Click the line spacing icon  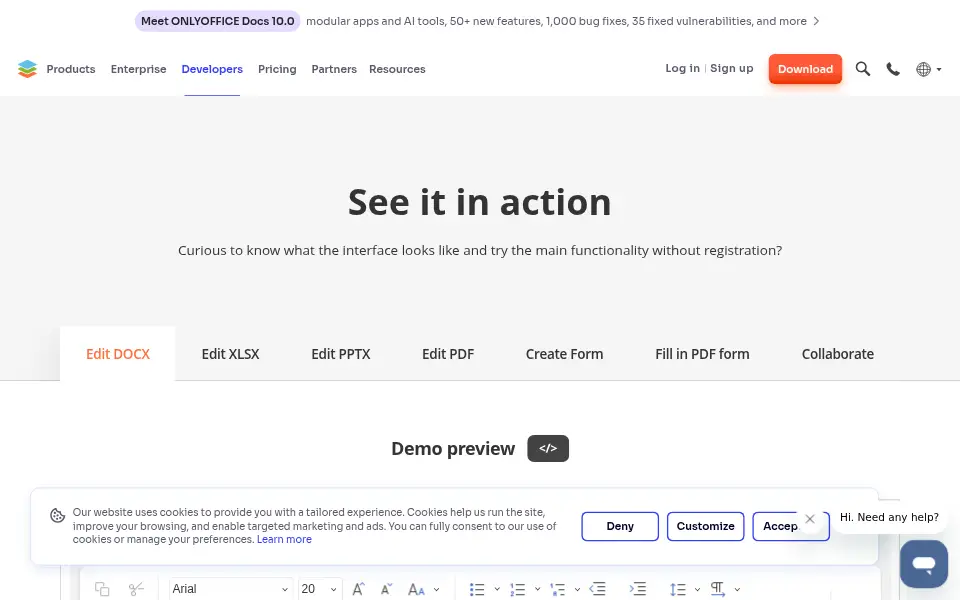click(678, 590)
